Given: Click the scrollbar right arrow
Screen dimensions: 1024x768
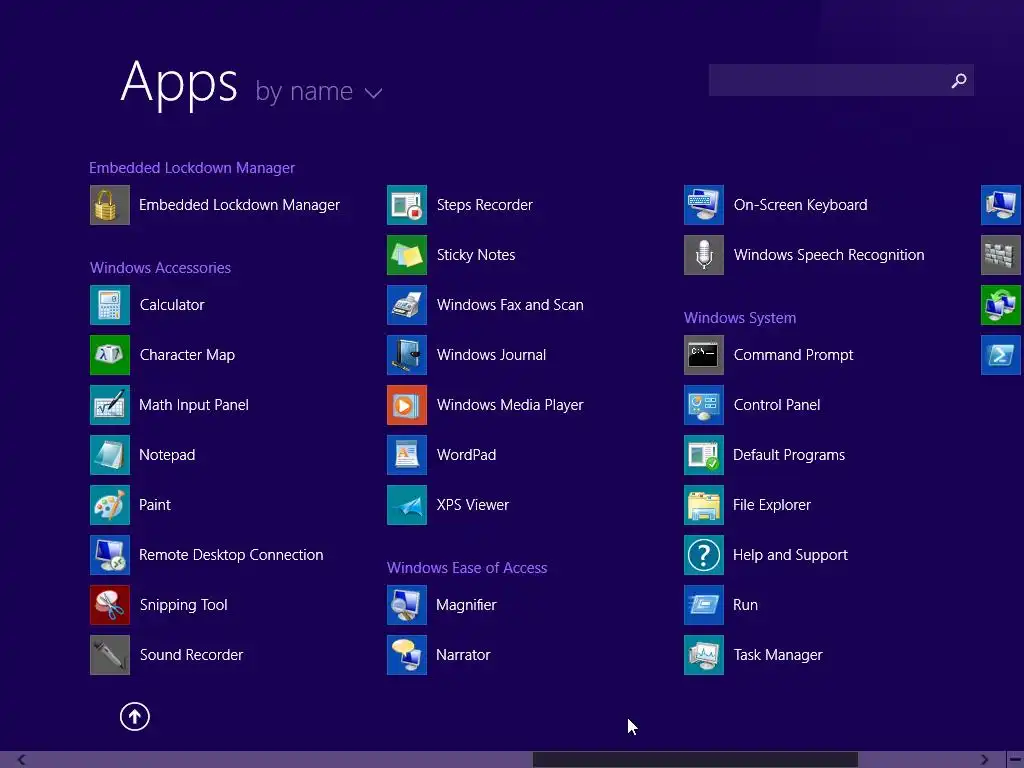Looking at the screenshot, I should [984, 760].
